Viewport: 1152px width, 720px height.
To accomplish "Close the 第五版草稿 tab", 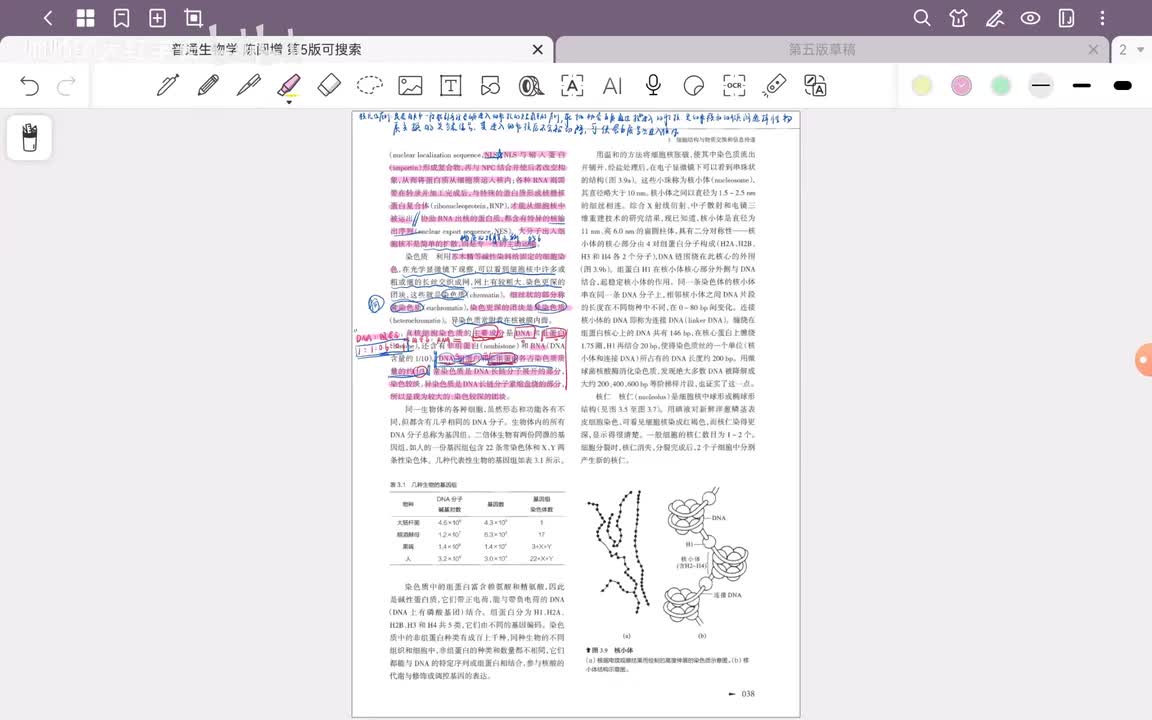I will (x=1093, y=49).
